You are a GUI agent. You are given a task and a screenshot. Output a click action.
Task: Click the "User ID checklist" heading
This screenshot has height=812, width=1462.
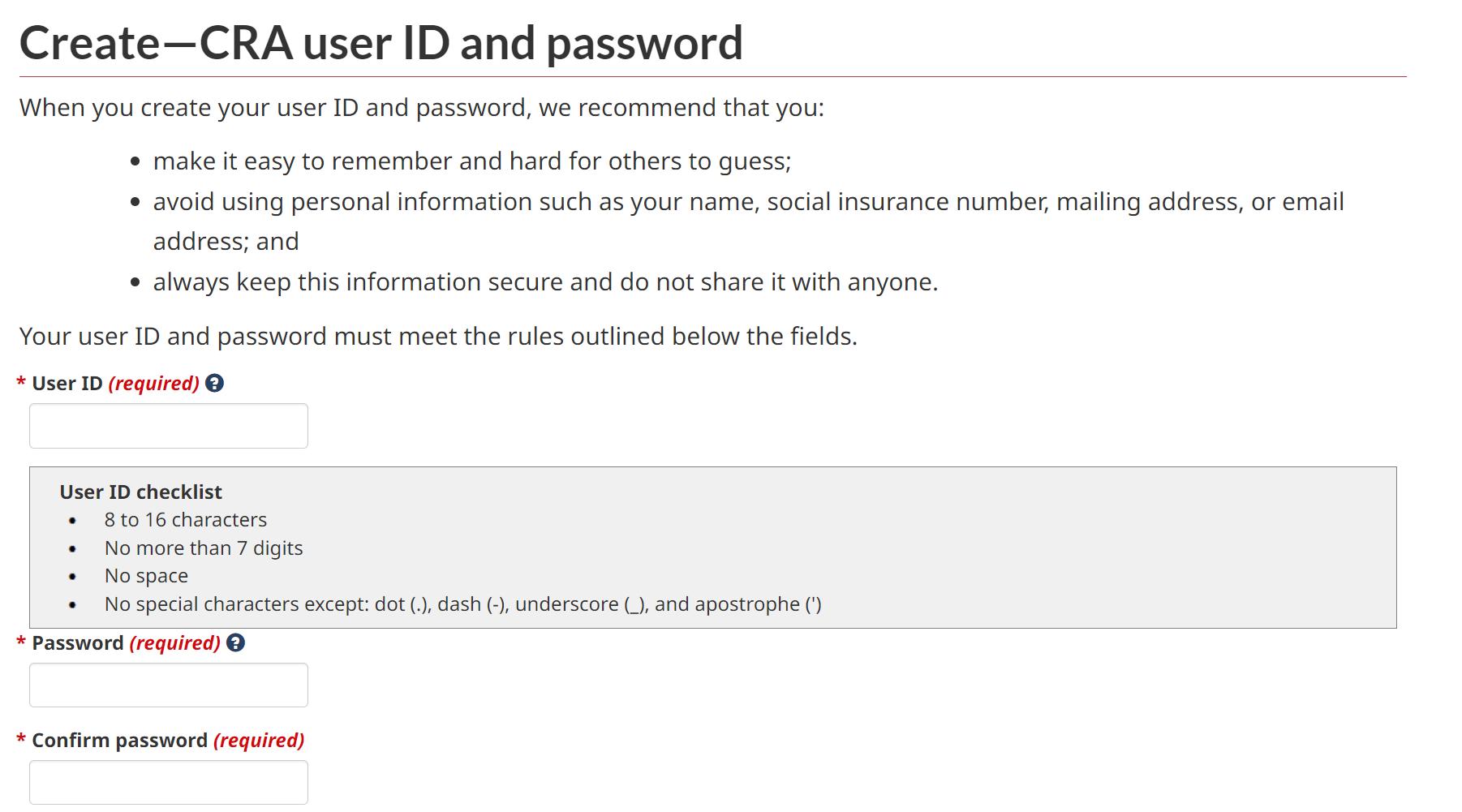pos(140,492)
